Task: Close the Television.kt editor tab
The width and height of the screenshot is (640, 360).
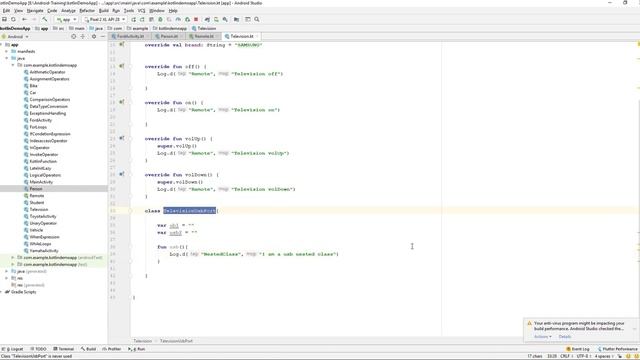Action: point(257,36)
